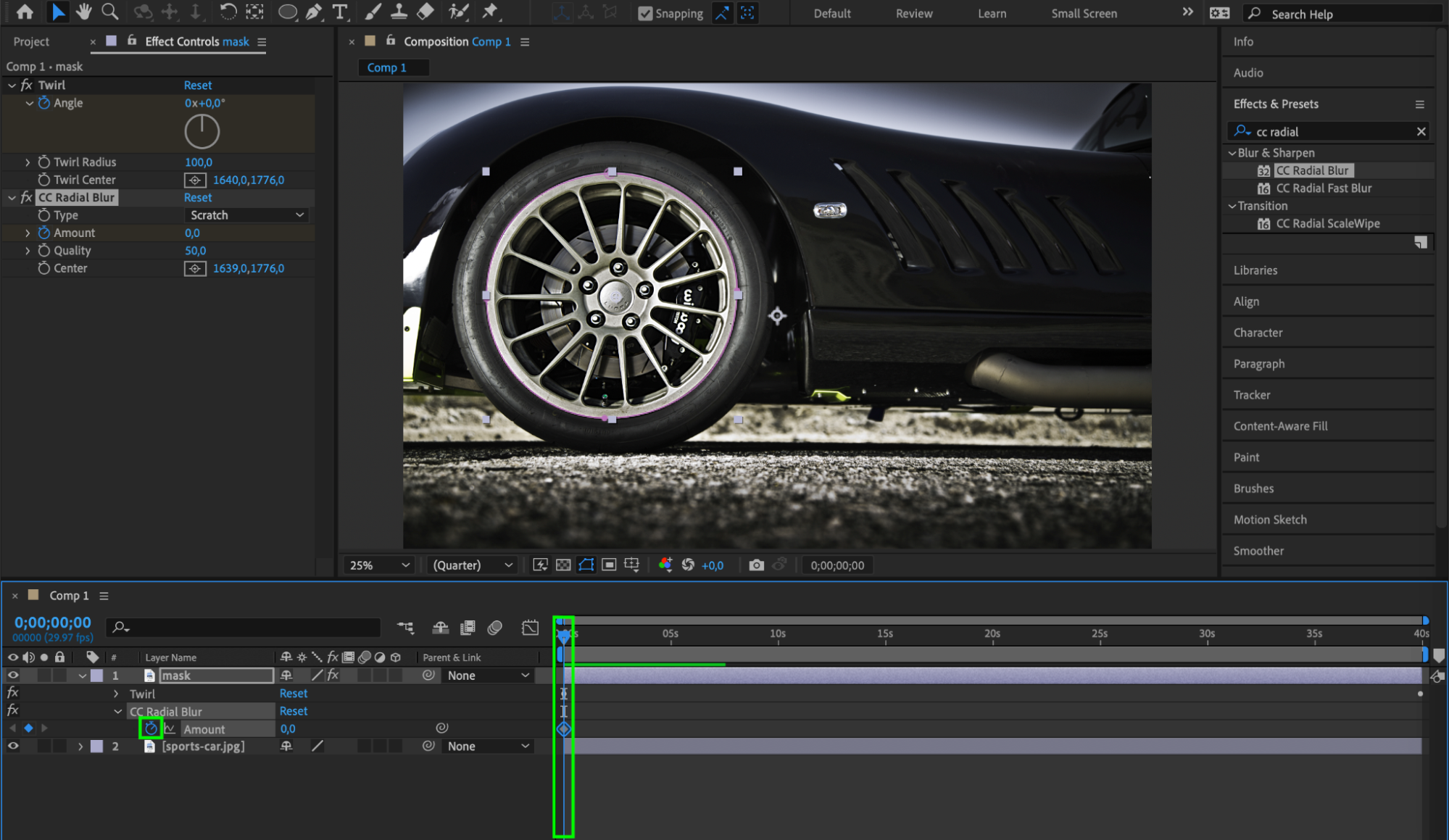Switch to the Project tab
1449x840 pixels.
pyautogui.click(x=31, y=41)
